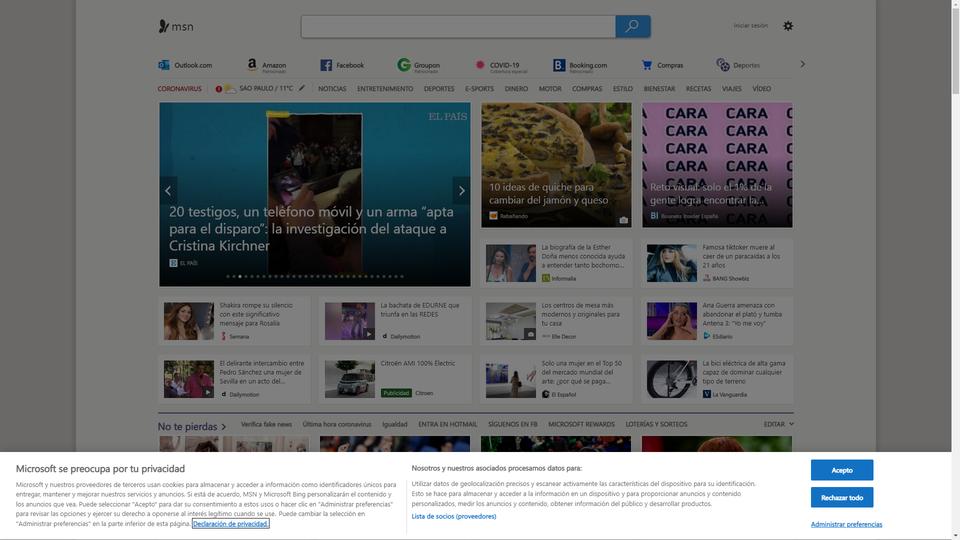
Task: Click the pencil icon to edit location
Action: pyautogui.click(x=302, y=88)
